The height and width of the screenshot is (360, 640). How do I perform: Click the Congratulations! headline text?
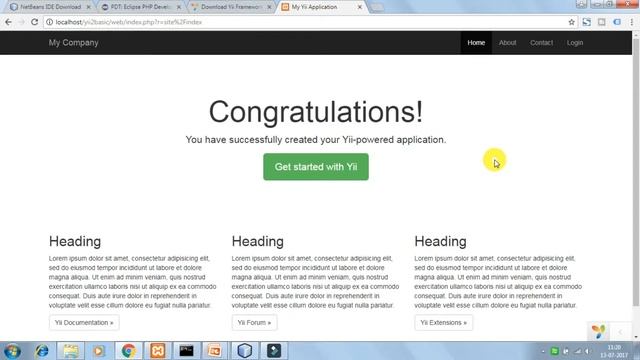coord(316,111)
